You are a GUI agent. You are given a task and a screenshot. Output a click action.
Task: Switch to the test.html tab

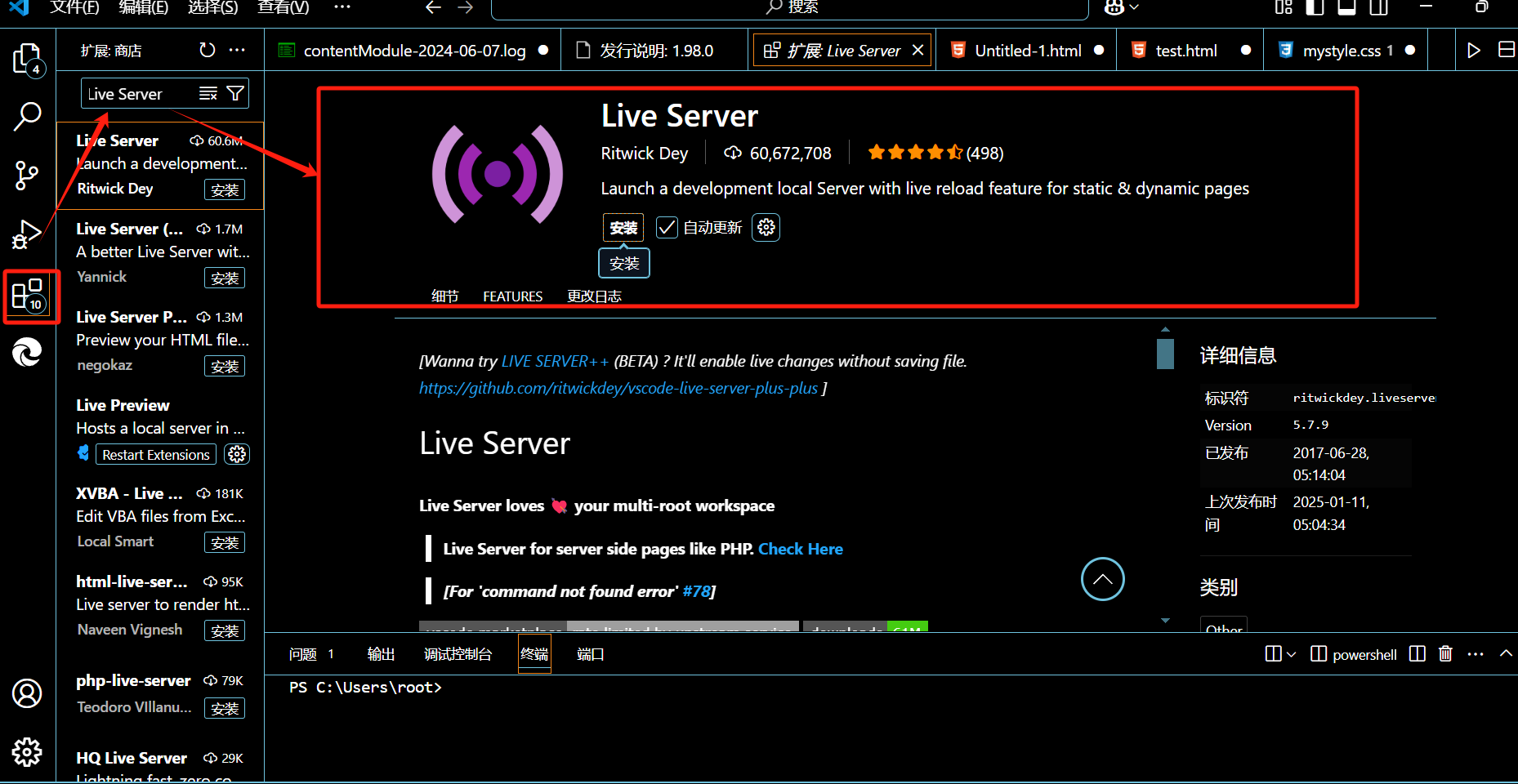(x=1190, y=51)
